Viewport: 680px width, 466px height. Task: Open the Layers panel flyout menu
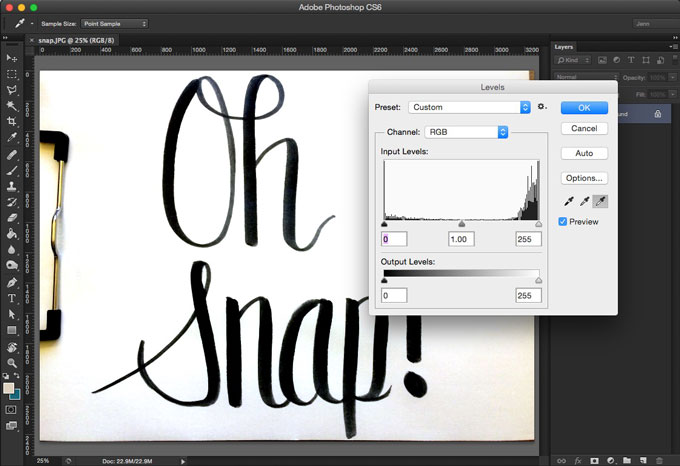(x=673, y=46)
